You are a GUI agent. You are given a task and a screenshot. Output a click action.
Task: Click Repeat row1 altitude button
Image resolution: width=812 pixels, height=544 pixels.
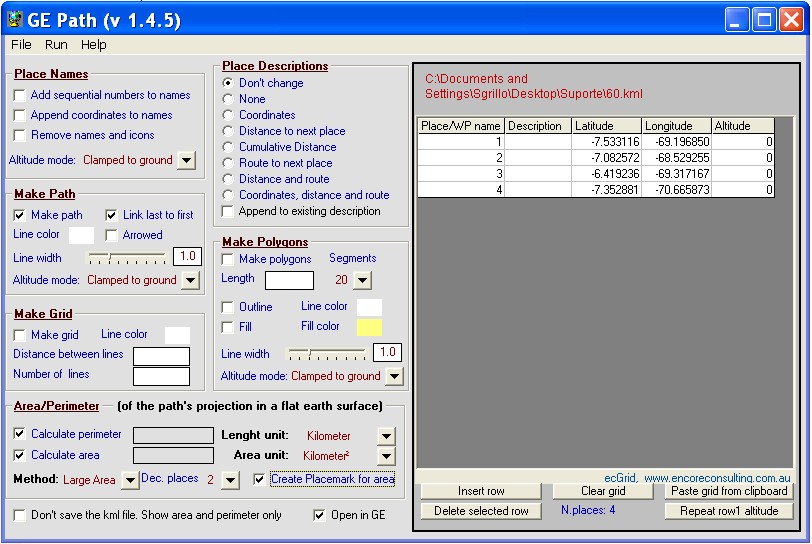pos(729,511)
